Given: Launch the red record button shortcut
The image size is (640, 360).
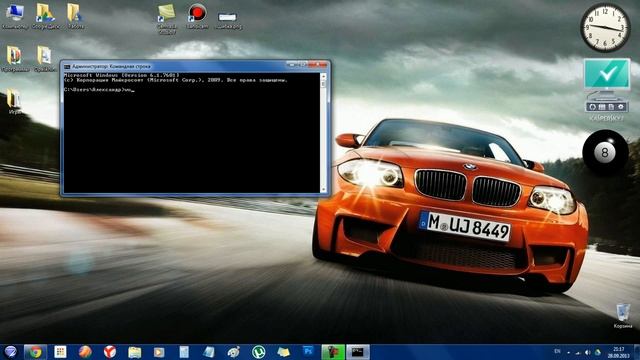Looking at the screenshot, I should coord(197,16).
